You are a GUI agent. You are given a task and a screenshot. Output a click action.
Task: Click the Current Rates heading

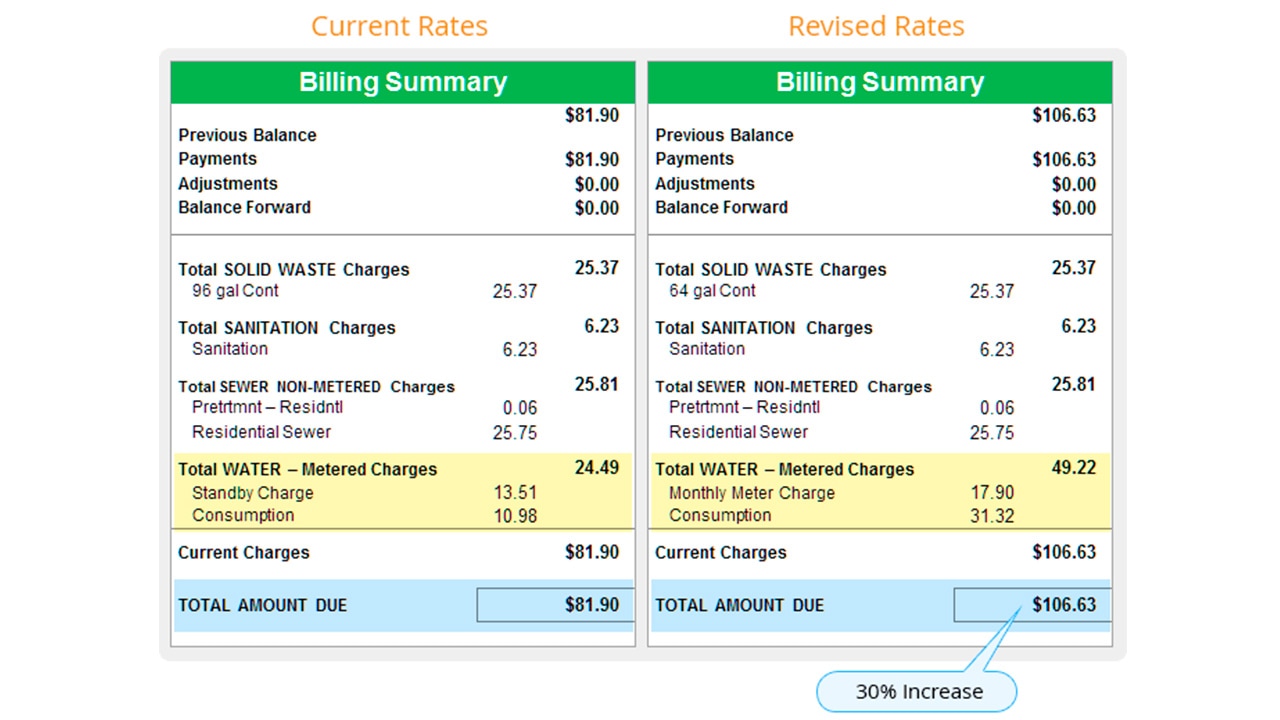399,26
